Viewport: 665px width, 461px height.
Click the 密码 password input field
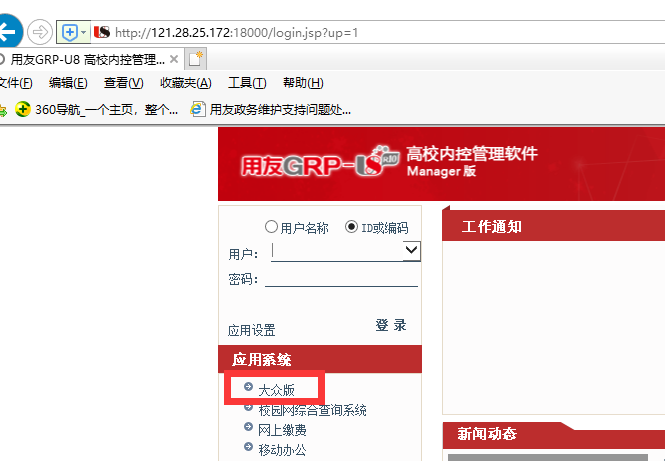340,278
